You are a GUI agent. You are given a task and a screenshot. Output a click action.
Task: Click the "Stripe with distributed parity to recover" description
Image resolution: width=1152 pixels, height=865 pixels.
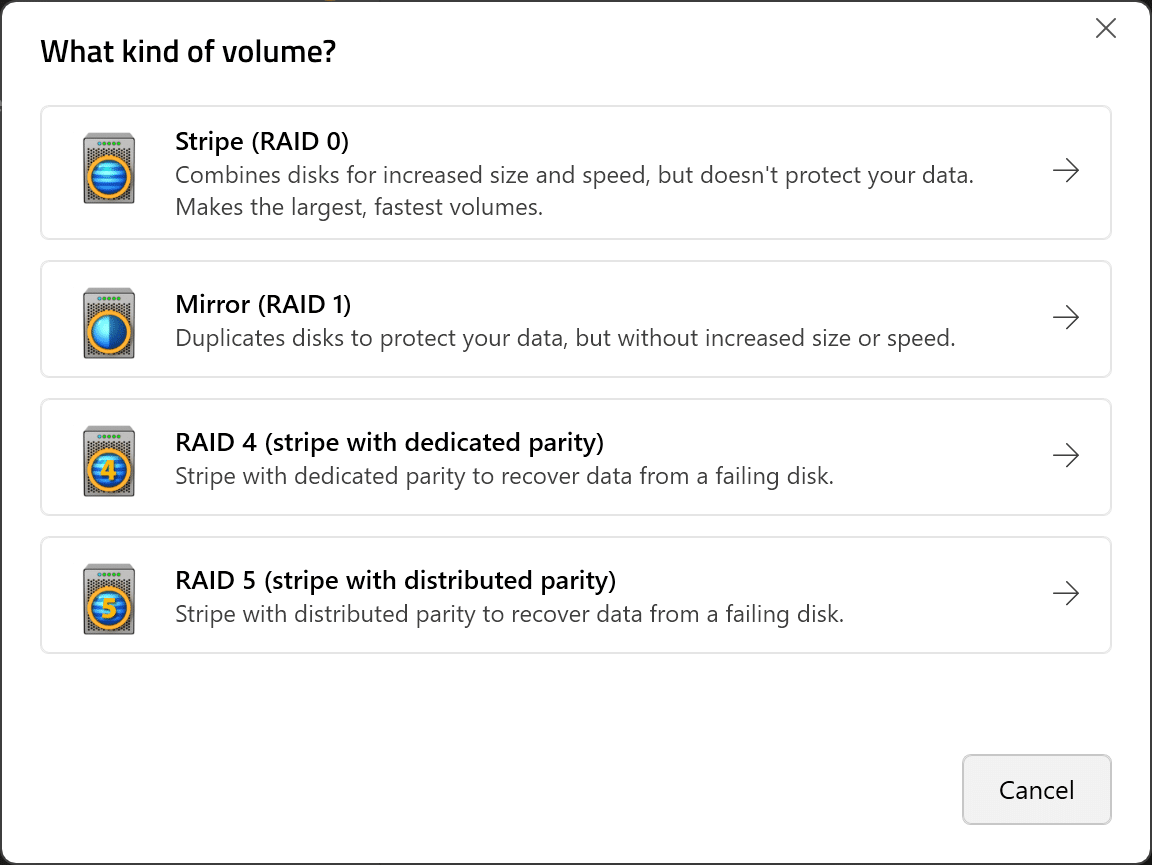coord(510,614)
